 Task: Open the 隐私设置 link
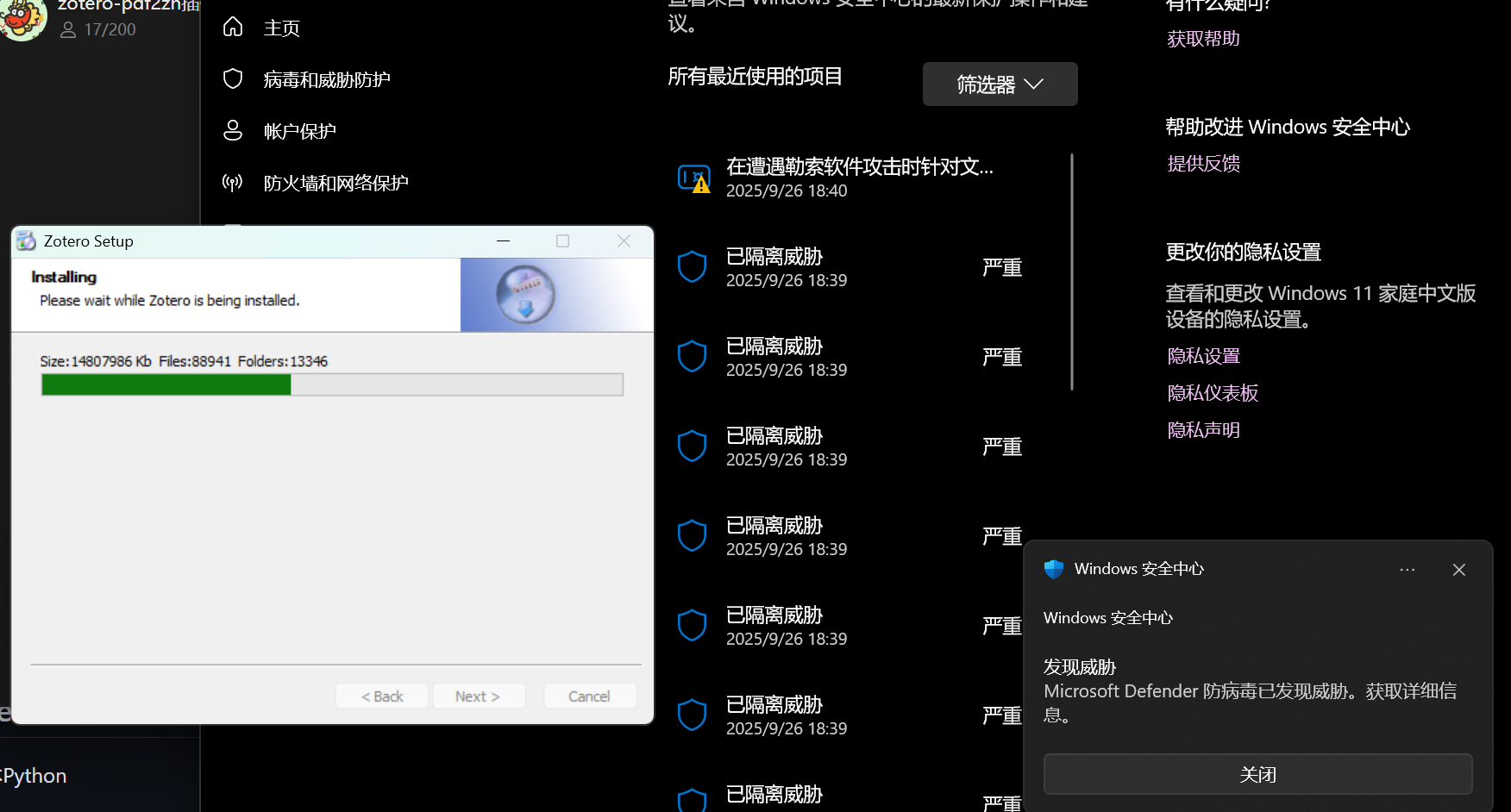pos(1203,356)
